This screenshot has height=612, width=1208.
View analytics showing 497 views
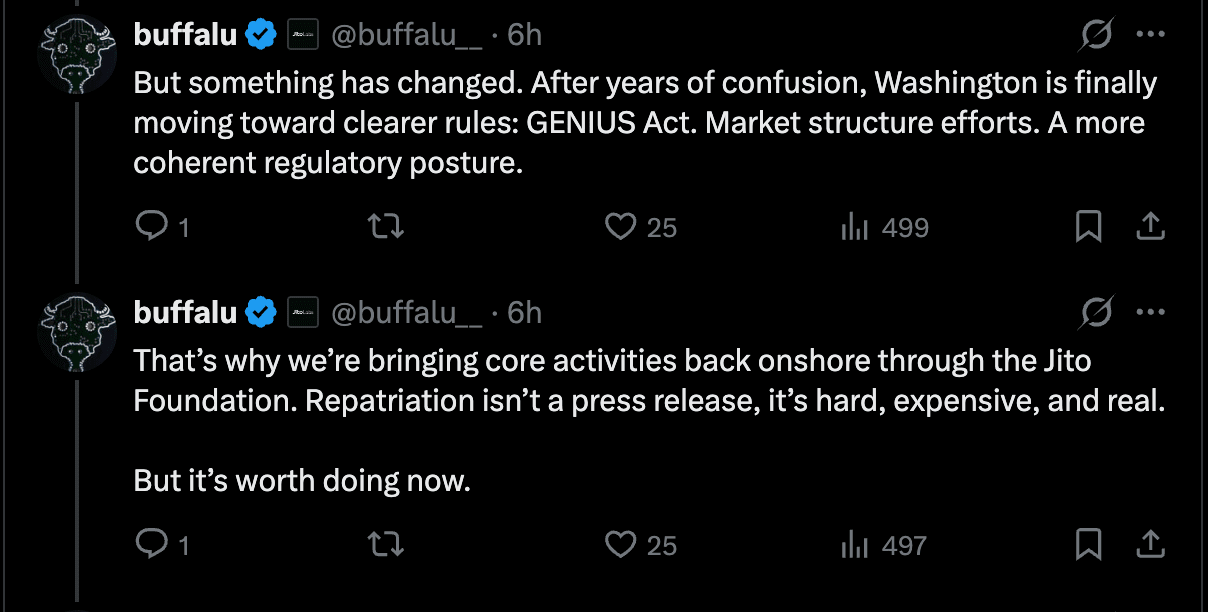[883, 545]
